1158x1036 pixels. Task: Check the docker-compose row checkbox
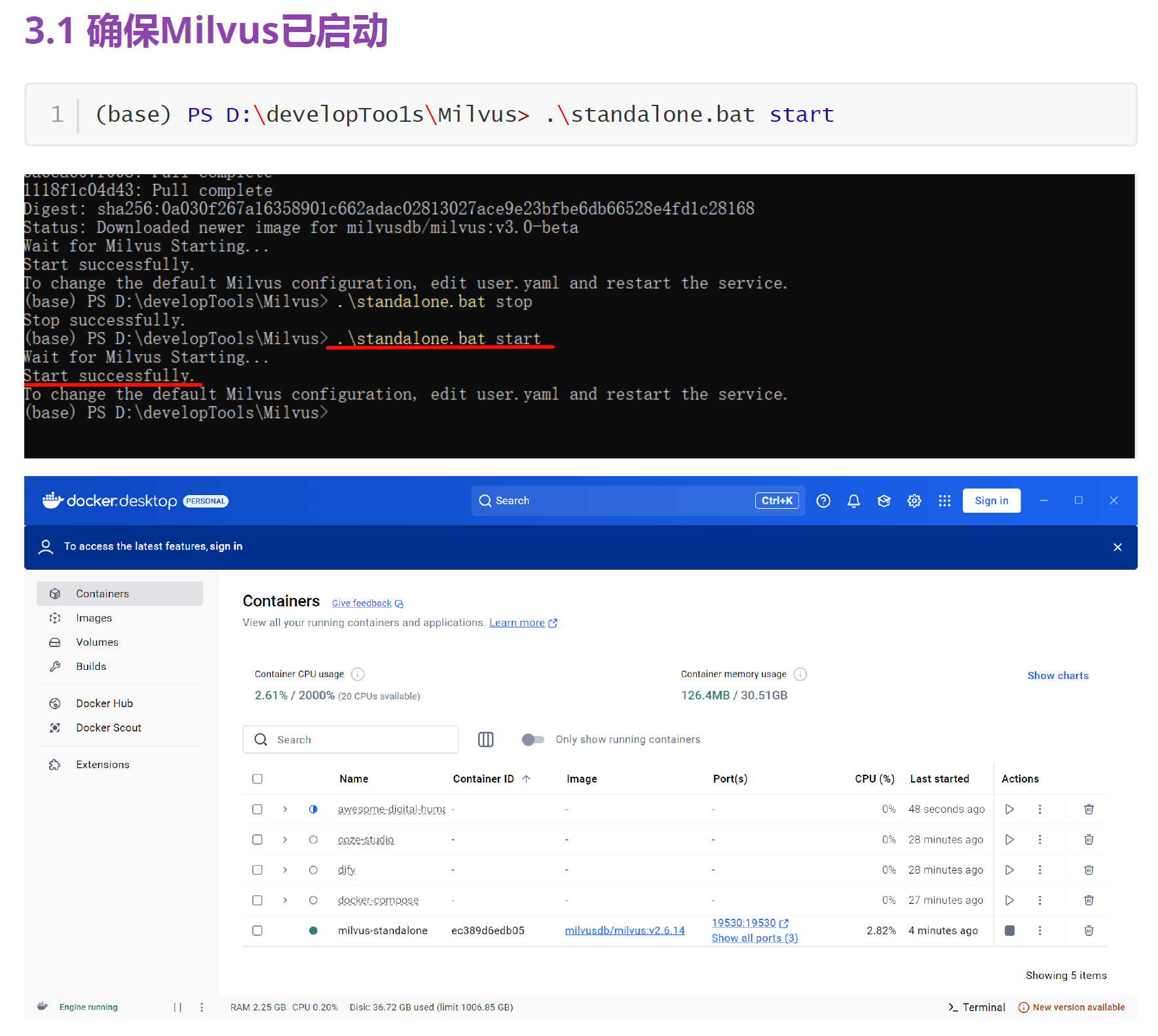pos(257,900)
